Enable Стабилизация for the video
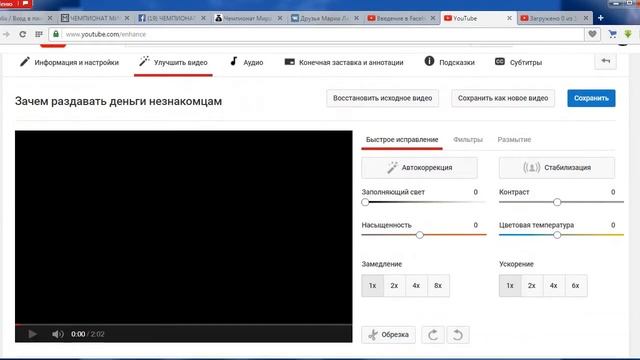The width and height of the screenshot is (640, 360). 557,168
